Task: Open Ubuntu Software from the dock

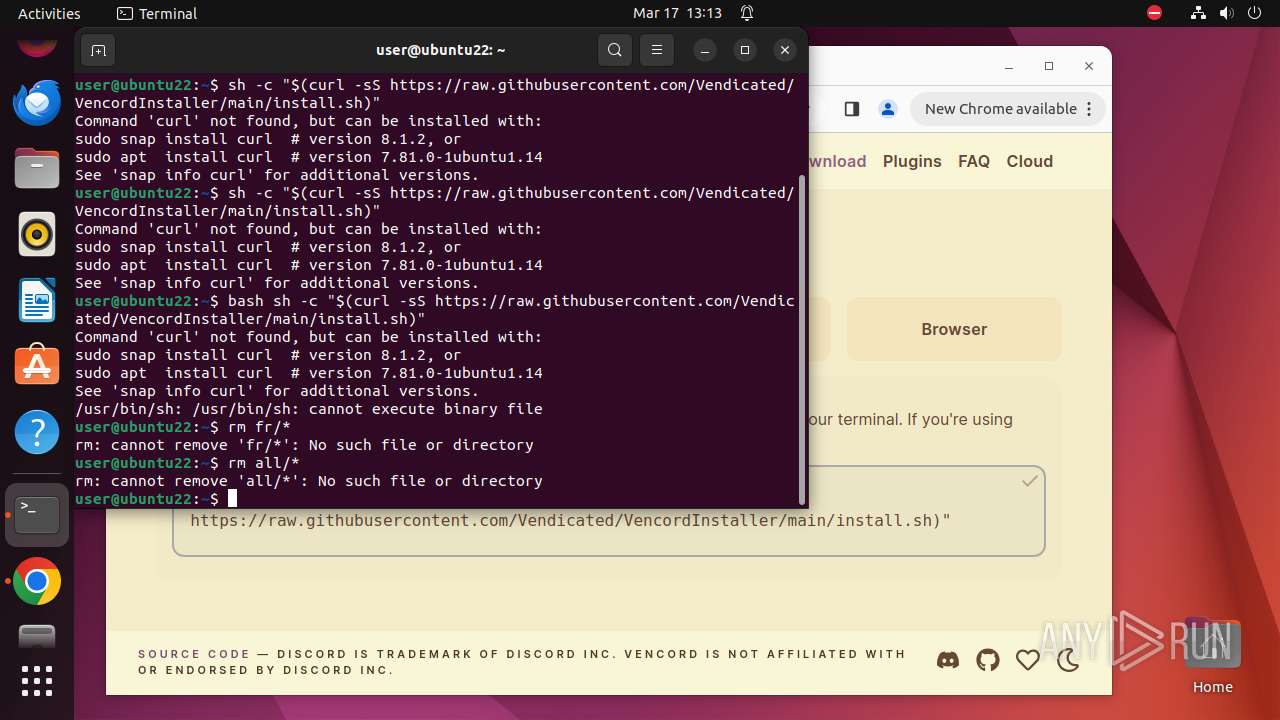Action: click(37, 366)
